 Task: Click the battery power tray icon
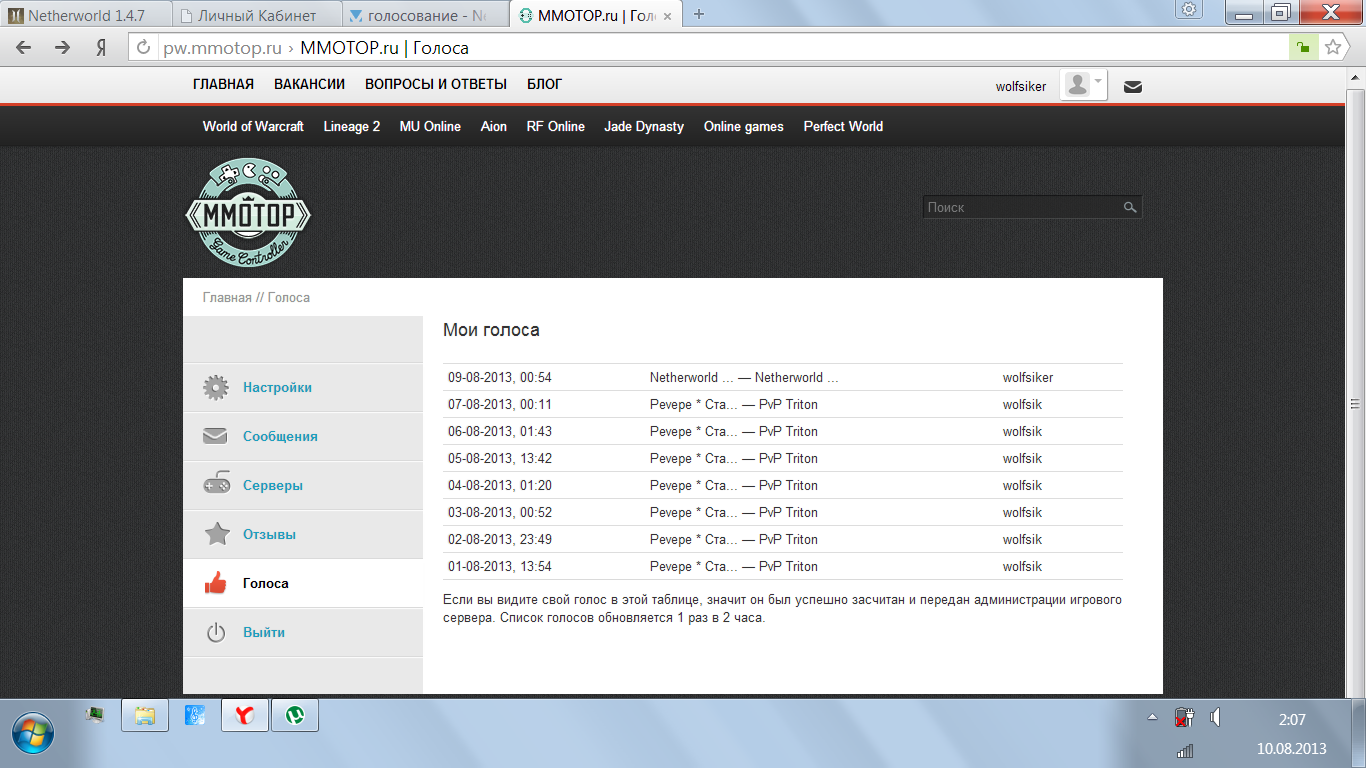(1185, 718)
